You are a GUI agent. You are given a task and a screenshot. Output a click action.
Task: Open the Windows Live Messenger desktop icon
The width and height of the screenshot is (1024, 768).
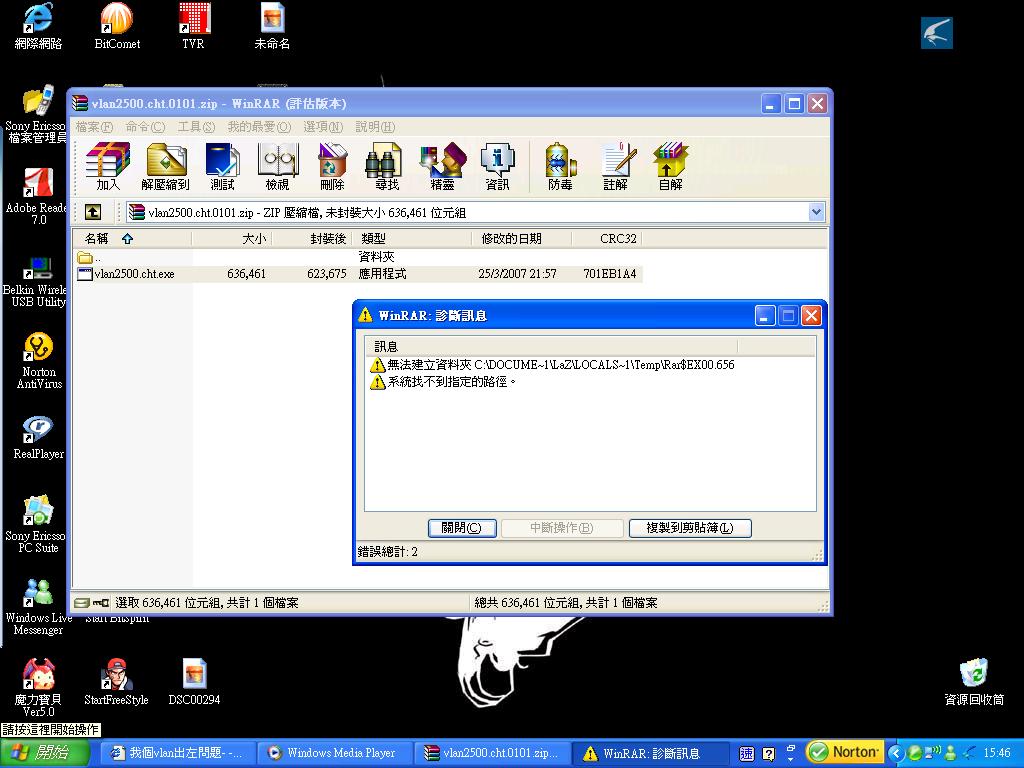(38, 607)
